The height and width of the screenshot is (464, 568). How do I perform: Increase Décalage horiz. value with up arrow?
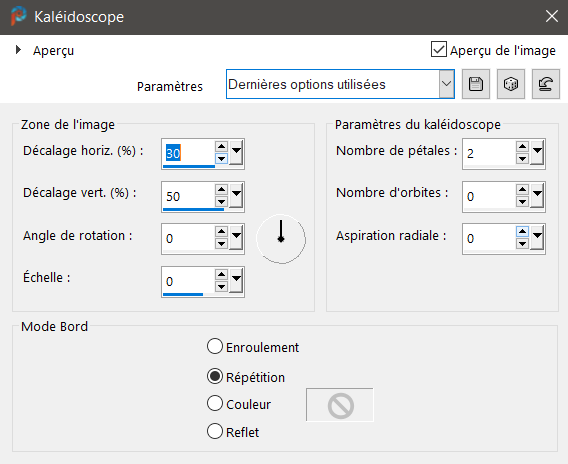coord(221,146)
